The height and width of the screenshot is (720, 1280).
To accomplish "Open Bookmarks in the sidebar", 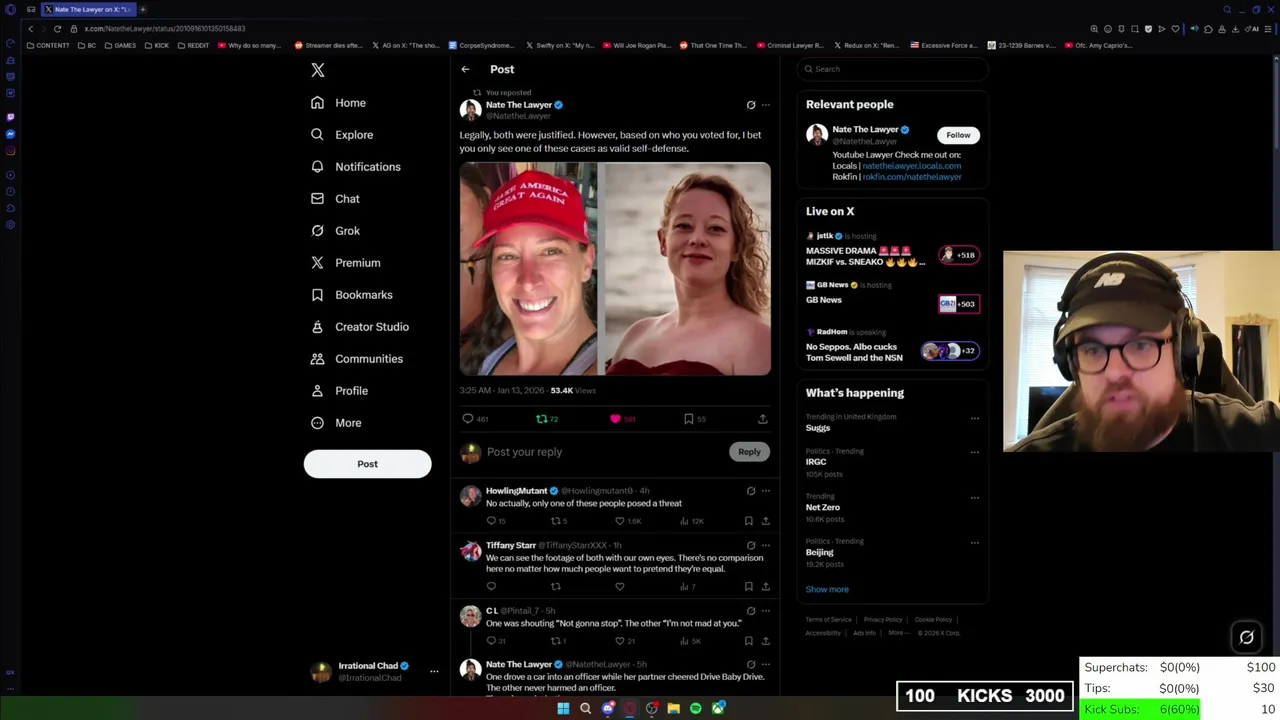I will coord(352,295).
